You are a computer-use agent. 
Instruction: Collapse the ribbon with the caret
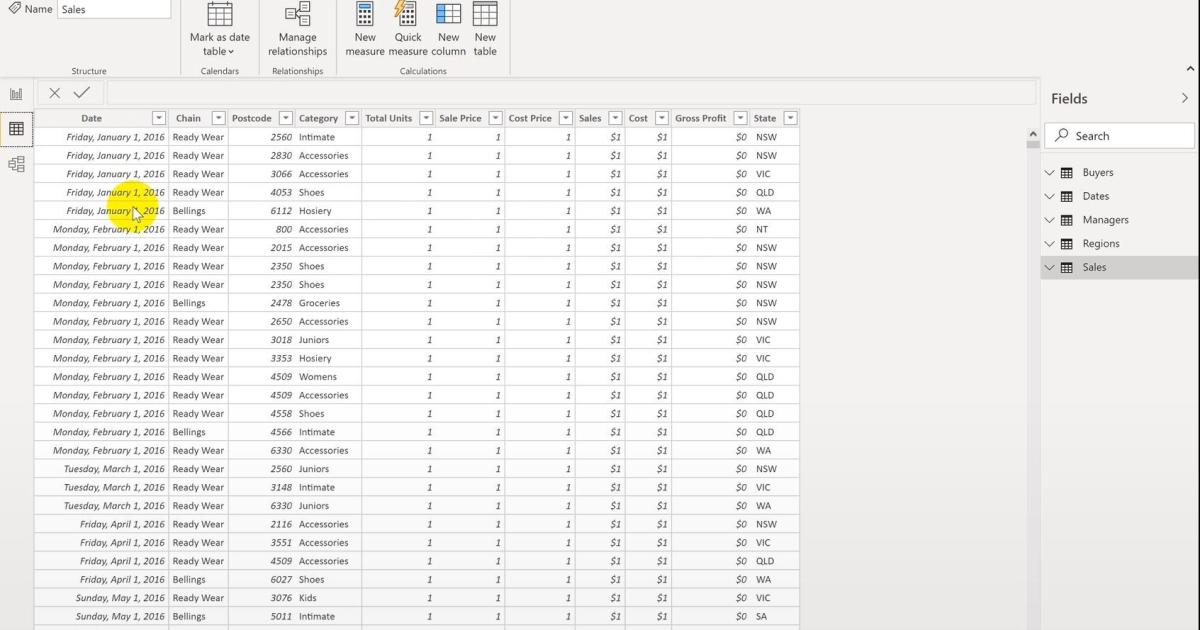pyautogui.click(x=1190, y=69)
